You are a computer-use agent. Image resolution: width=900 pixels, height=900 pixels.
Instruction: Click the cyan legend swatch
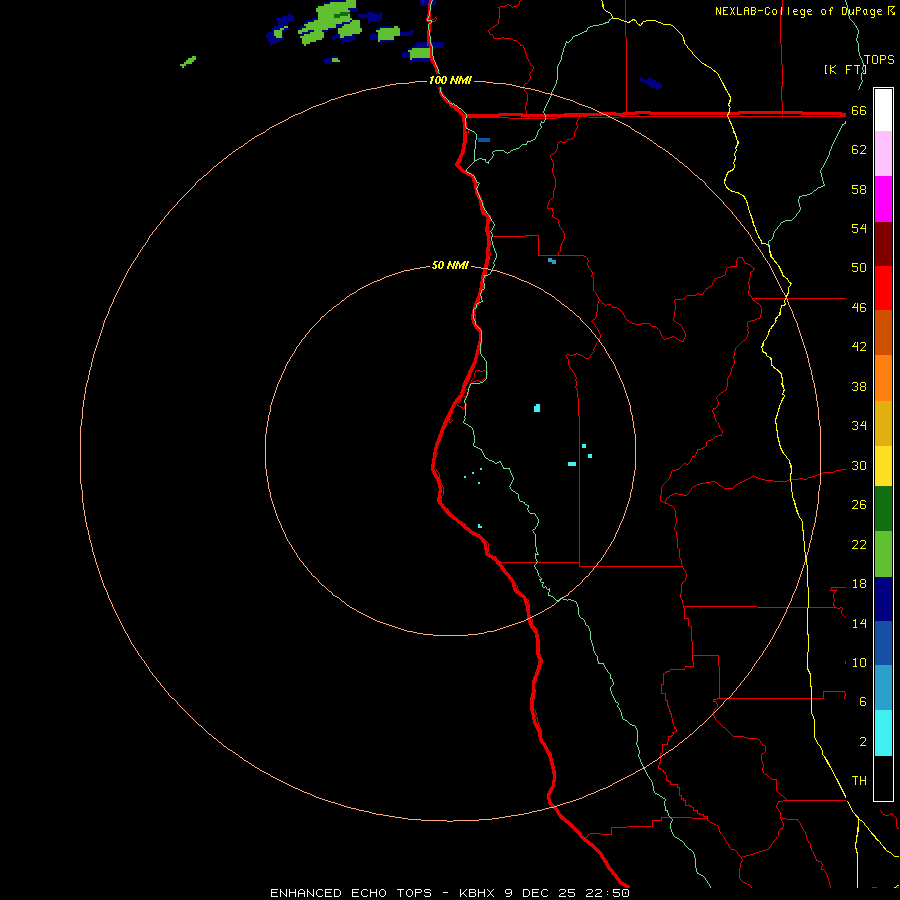(x=883, y=733)
